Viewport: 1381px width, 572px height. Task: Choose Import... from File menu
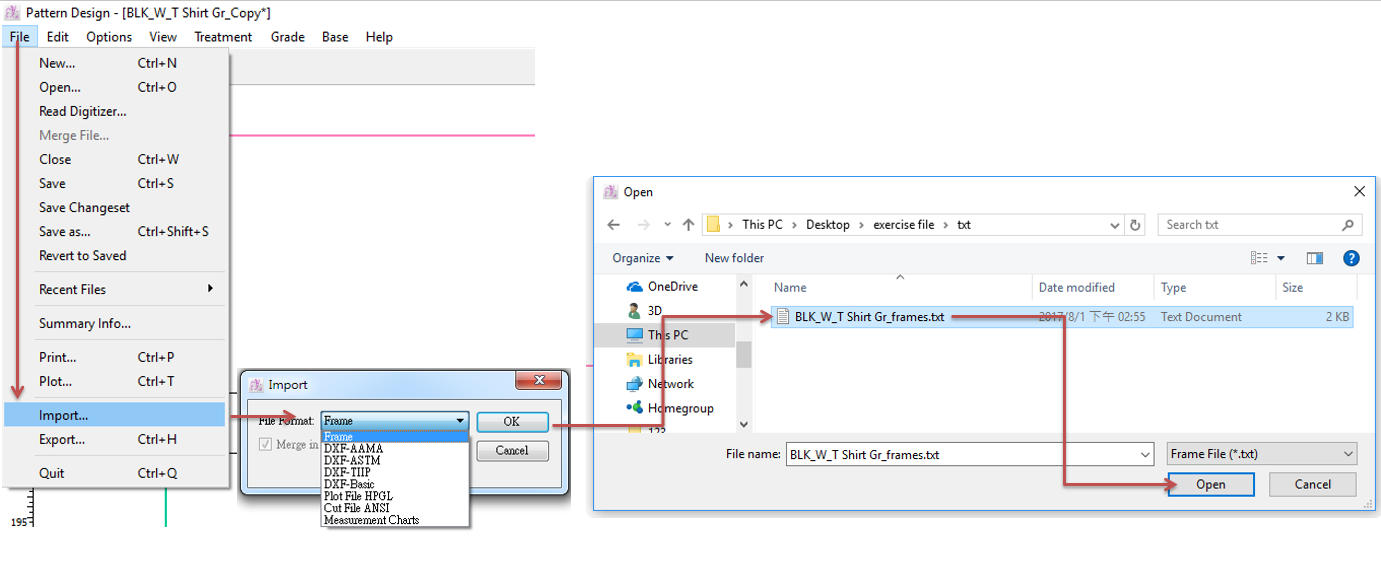point(64,415)
